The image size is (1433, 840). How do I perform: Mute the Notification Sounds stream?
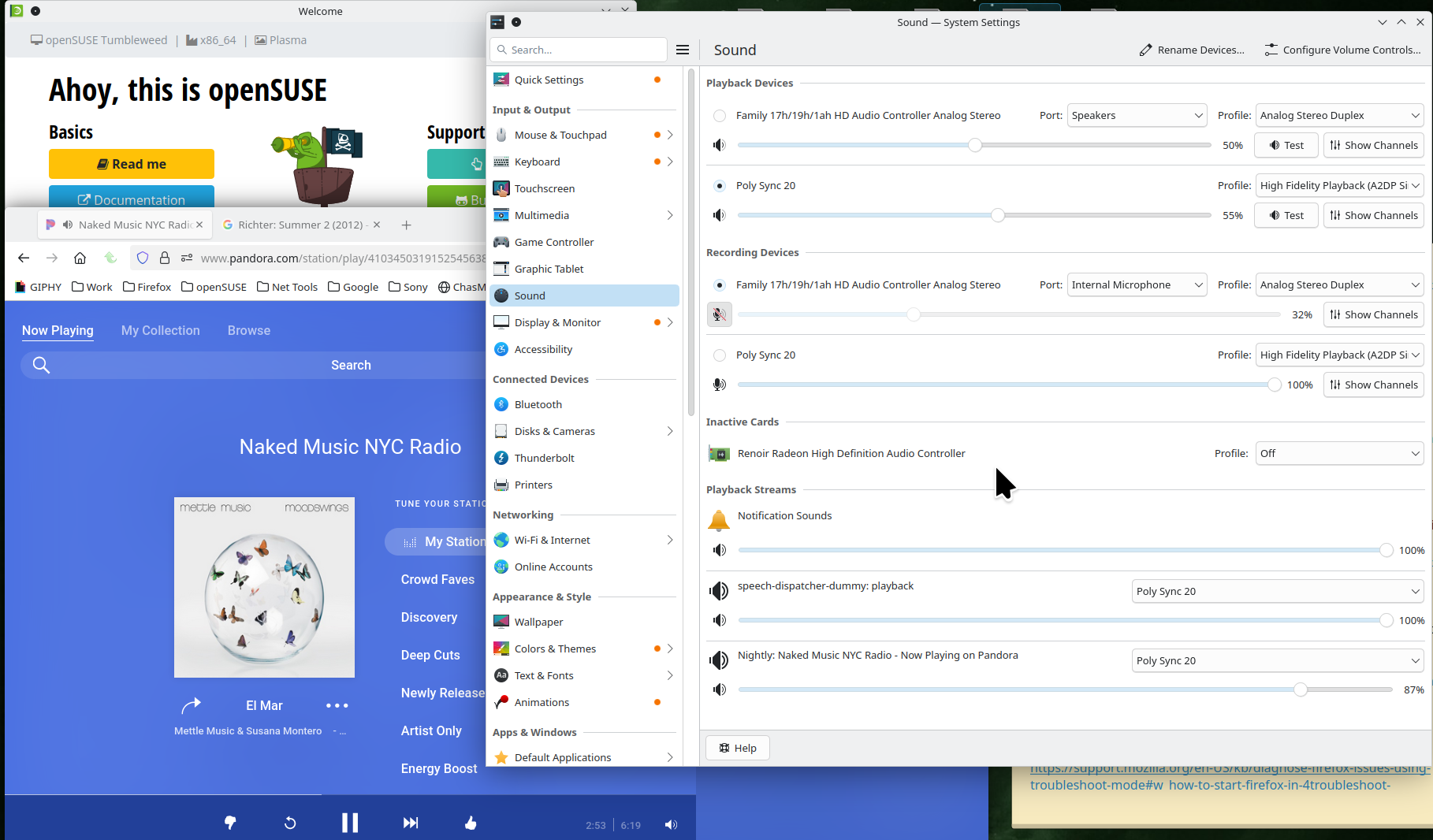pos(719,550)
